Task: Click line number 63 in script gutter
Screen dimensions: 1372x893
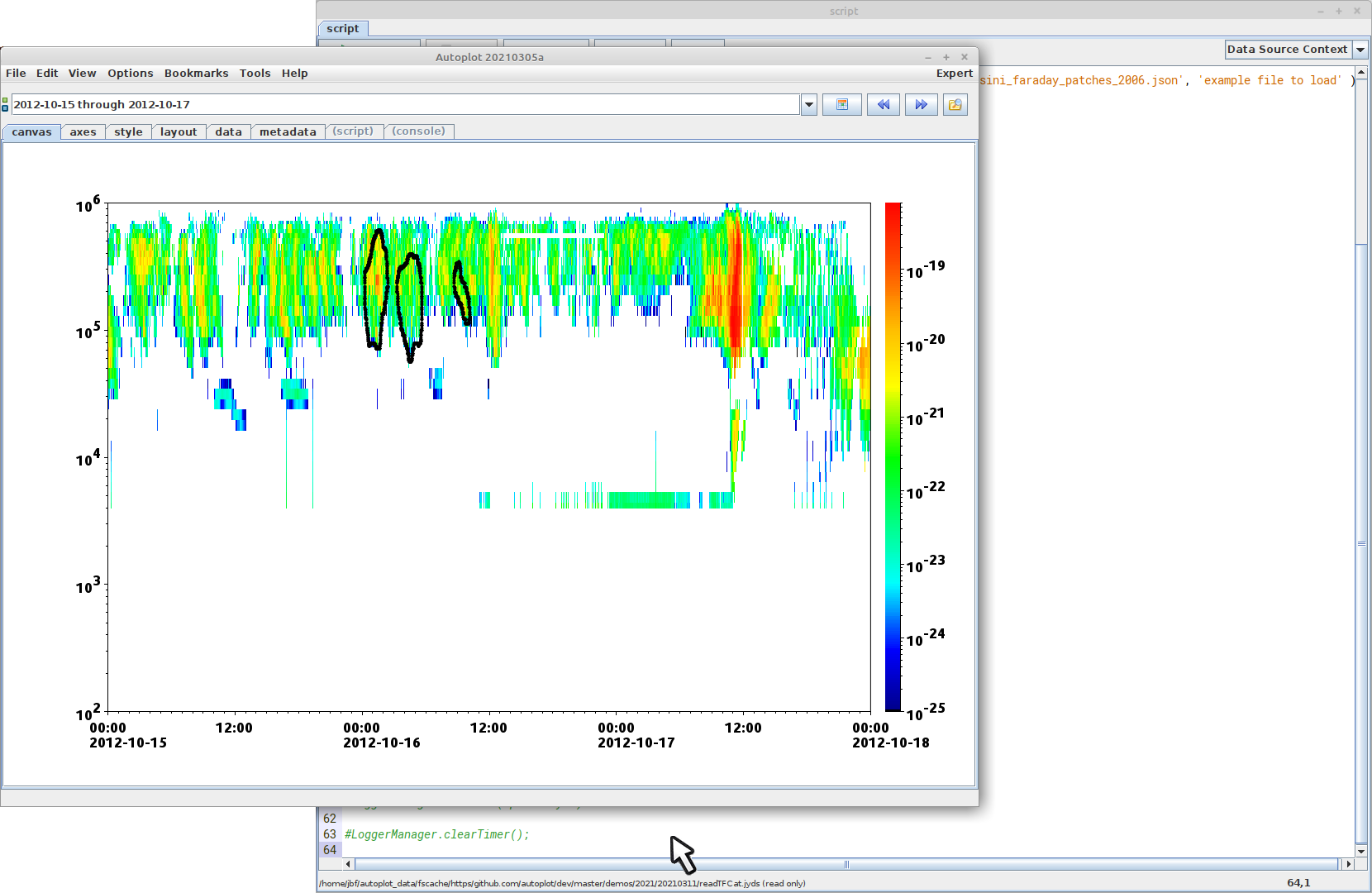Action: (x=330, y=834)
